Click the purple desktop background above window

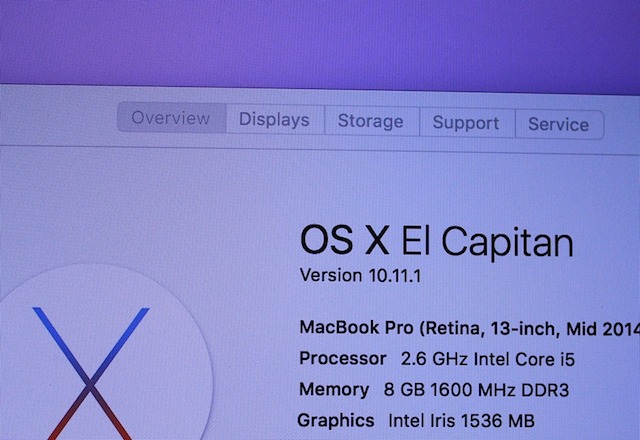(320, 41)
